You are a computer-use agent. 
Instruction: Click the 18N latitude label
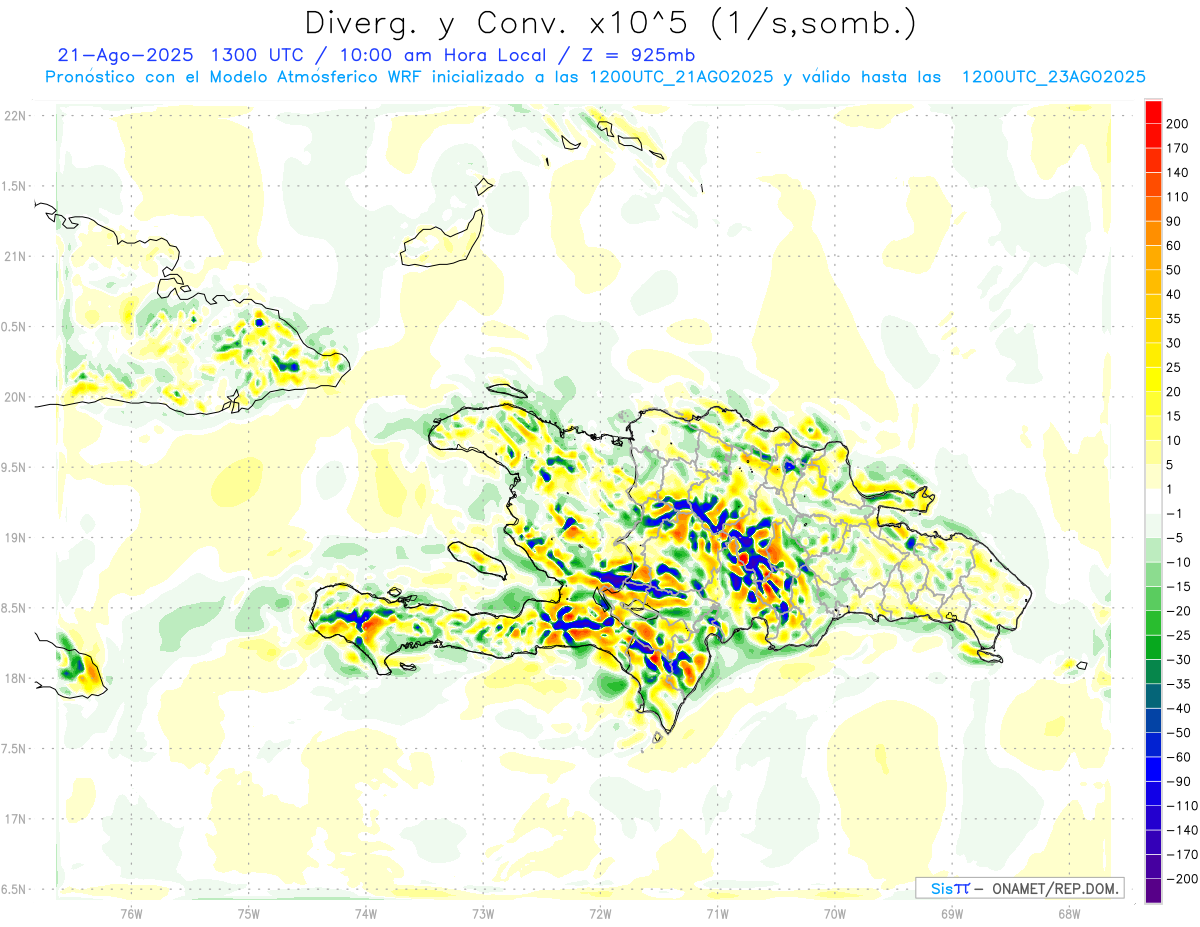(x=14, y=678)
